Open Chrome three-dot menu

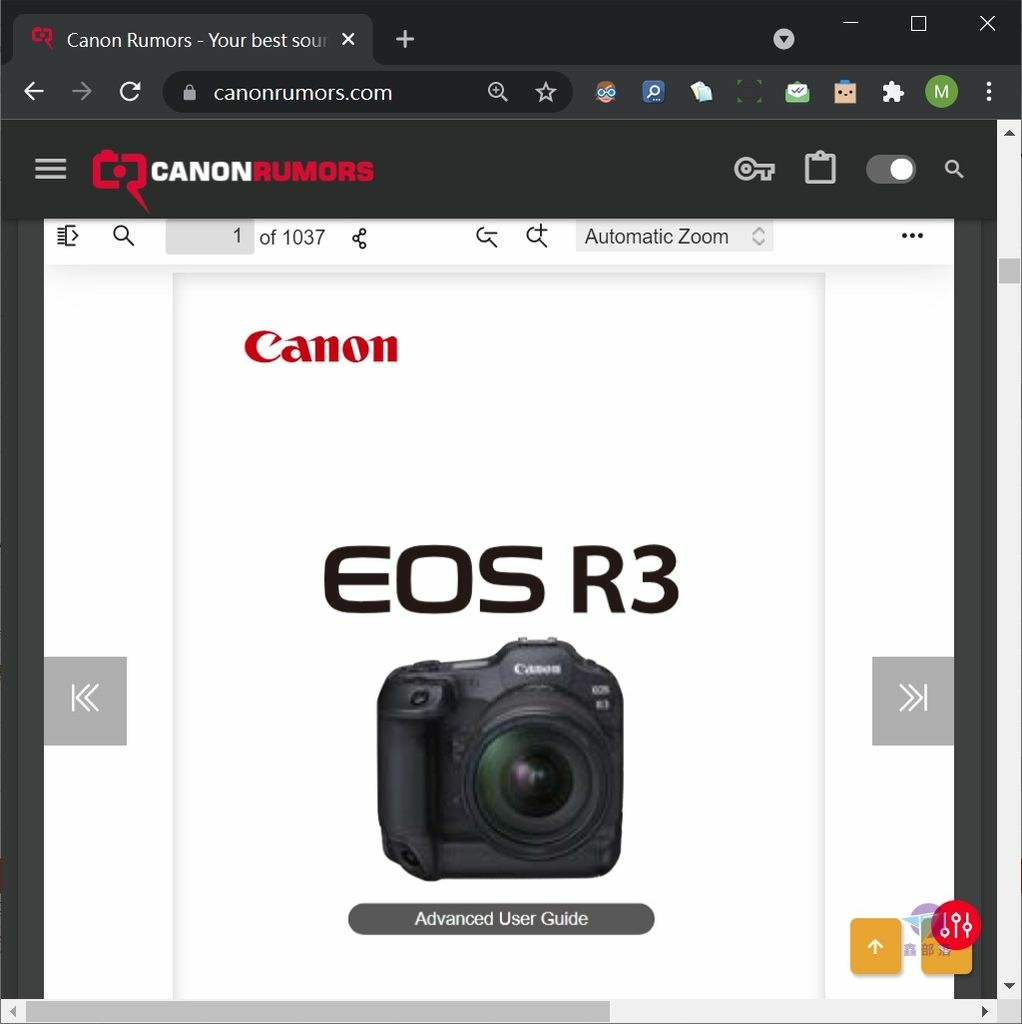pyautogui.click(x=989, y=91)
